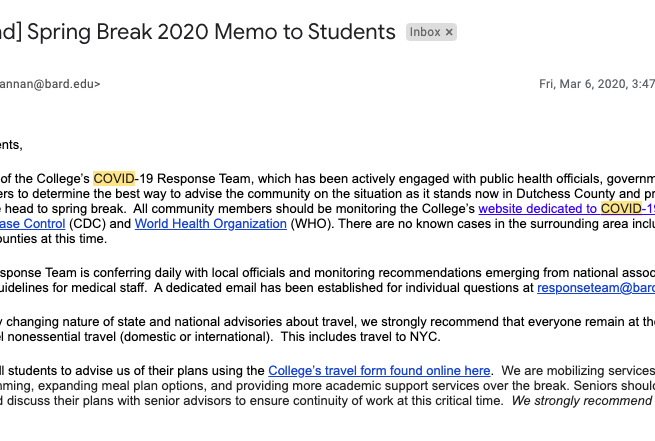Screen dimensions: 655x441
Task: Open the World Health Organization link
Action: click(210, 224)
